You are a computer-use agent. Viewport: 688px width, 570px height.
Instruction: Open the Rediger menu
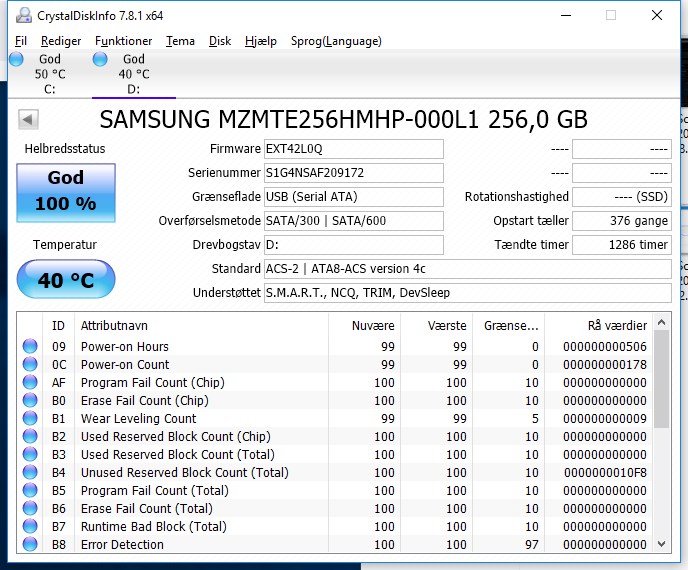pos(61,41)
